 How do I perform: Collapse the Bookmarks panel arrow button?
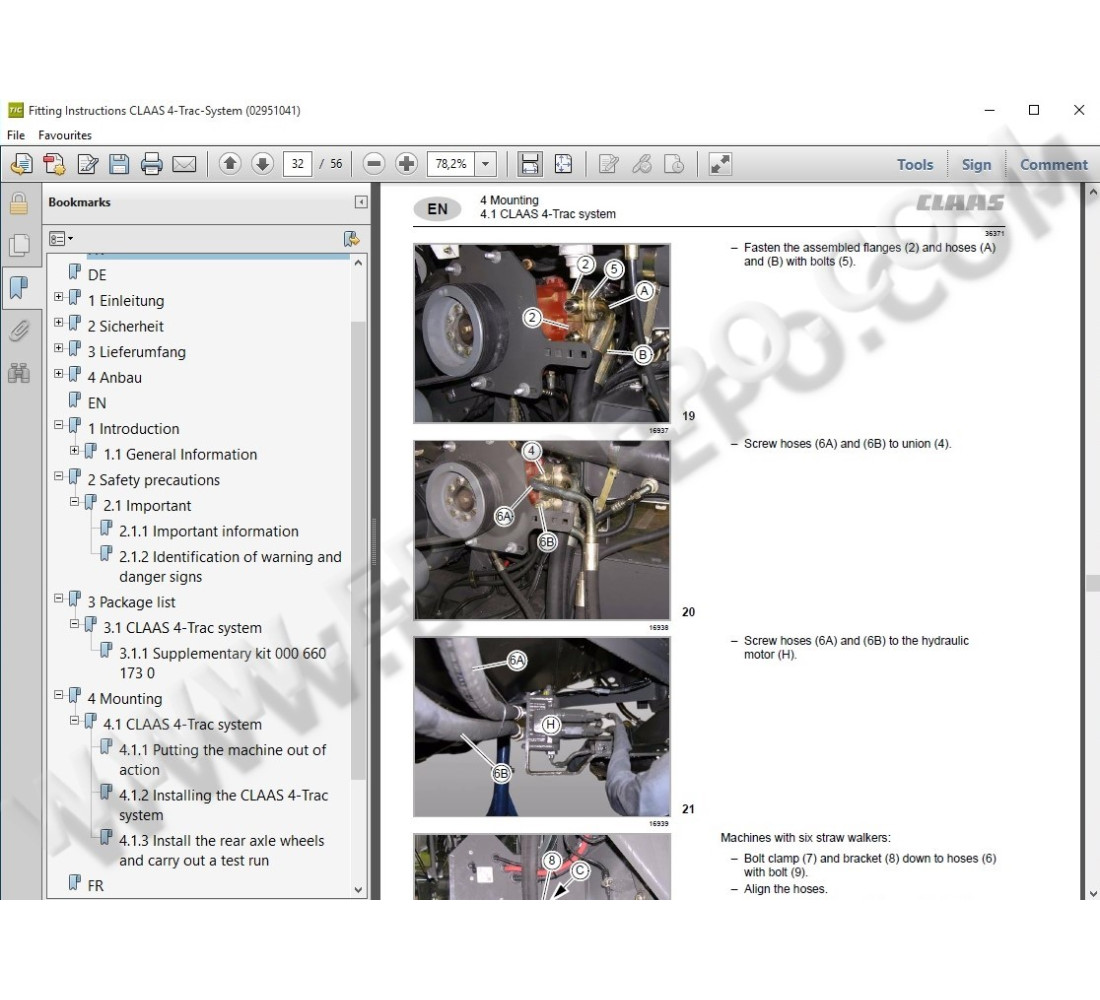(361, 202)
